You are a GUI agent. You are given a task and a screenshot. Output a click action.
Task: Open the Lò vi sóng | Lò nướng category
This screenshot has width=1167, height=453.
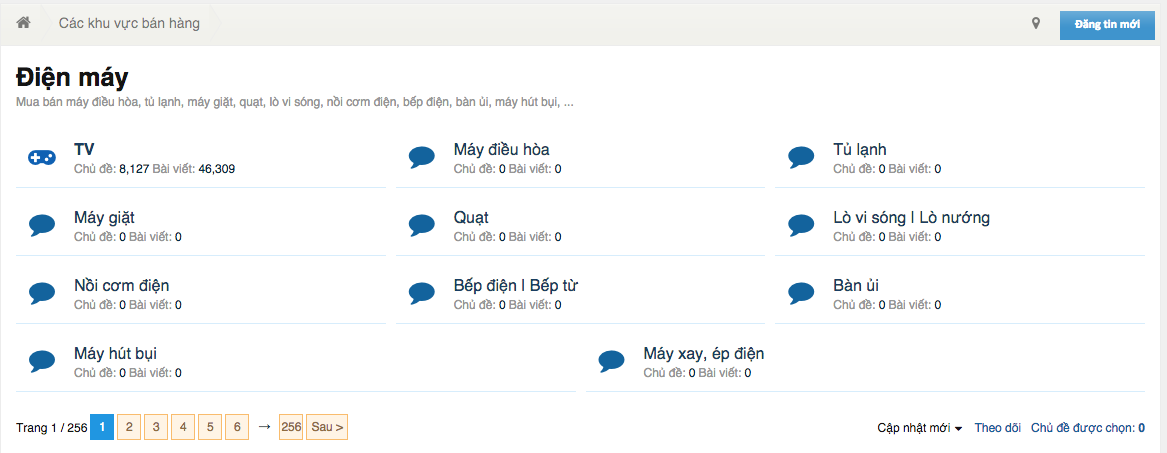point(911,218)
